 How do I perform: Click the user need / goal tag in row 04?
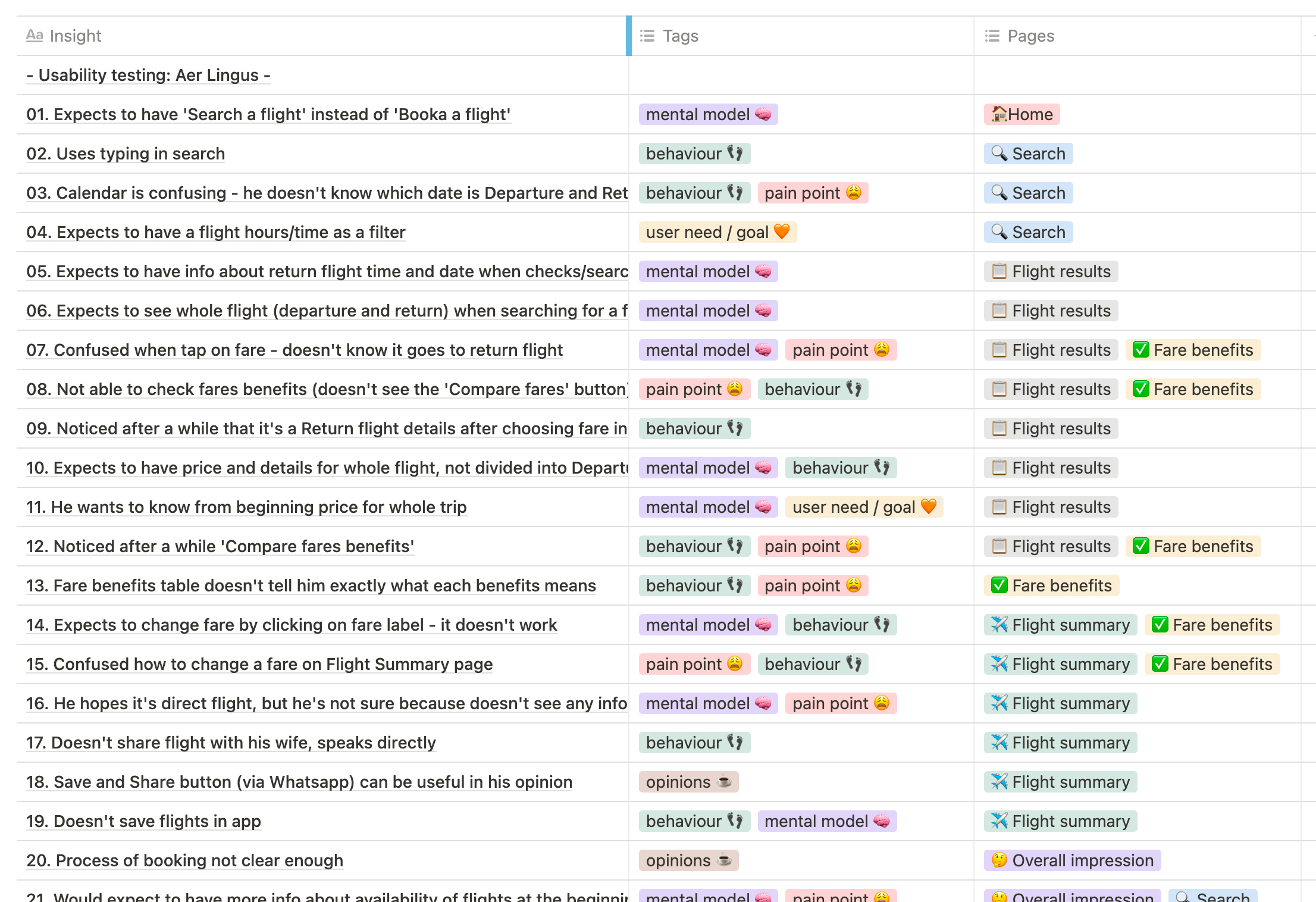click(x=717, y=232)
